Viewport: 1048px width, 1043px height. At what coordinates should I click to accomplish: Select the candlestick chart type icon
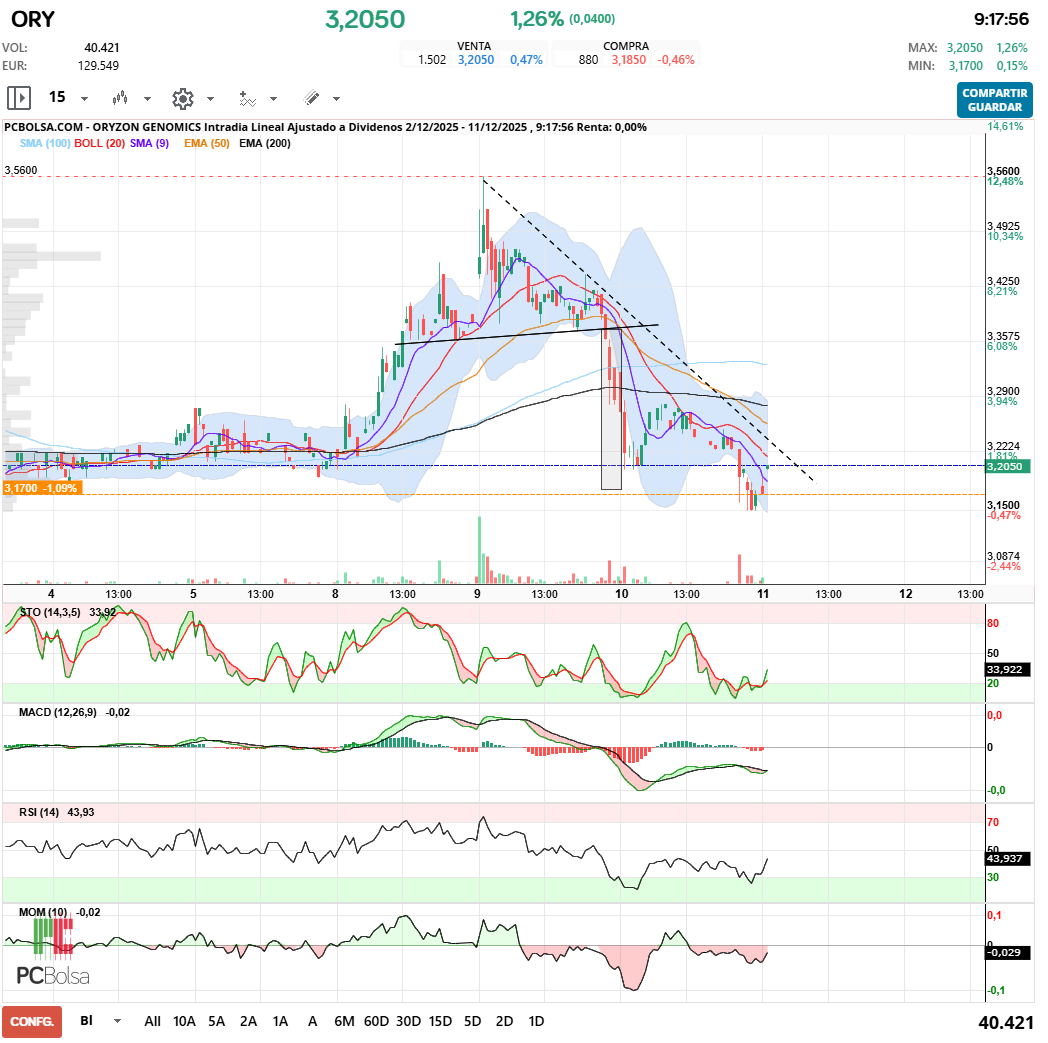click(120, 98)
